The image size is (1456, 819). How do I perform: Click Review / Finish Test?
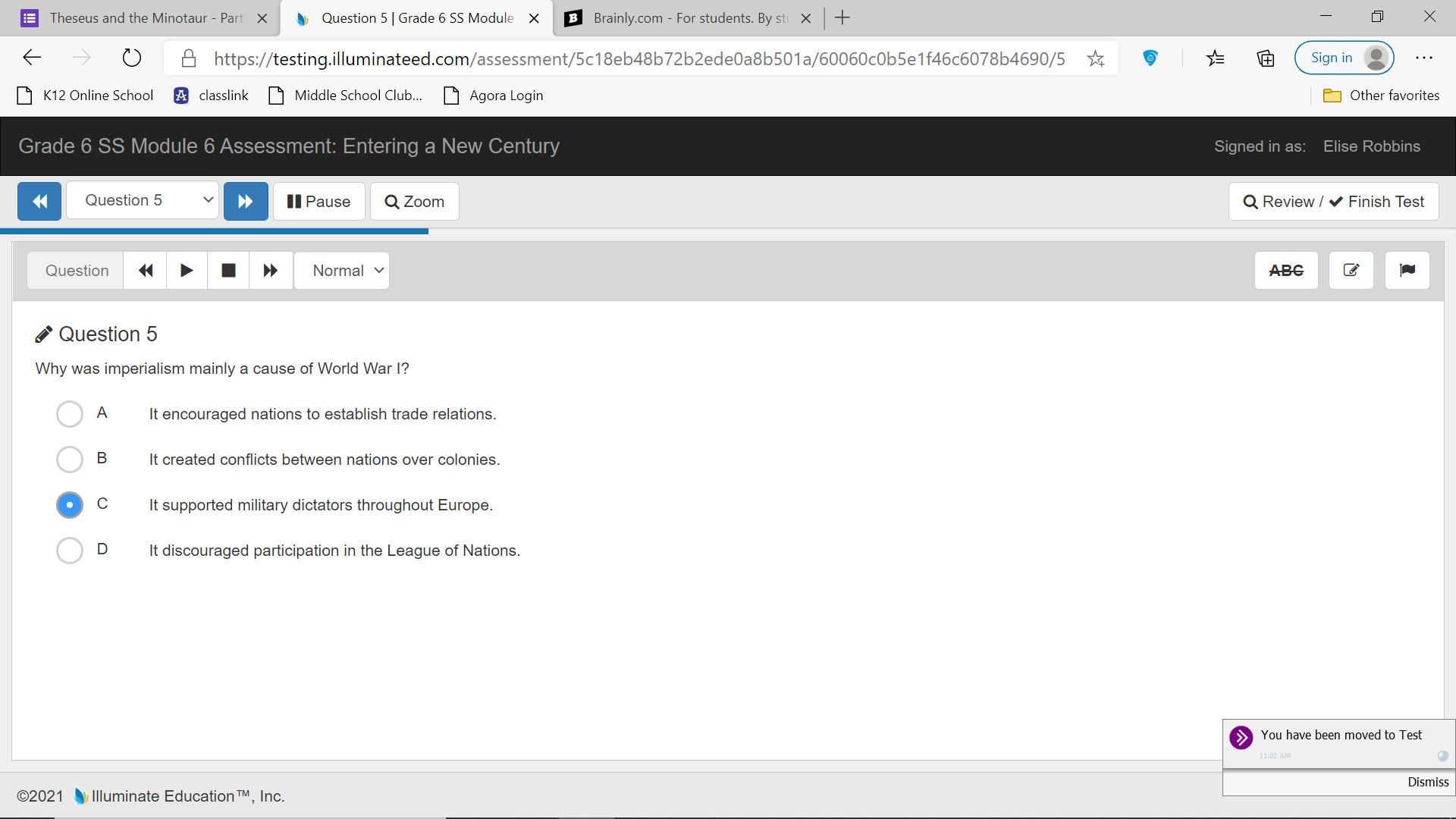coord(1333,202)
